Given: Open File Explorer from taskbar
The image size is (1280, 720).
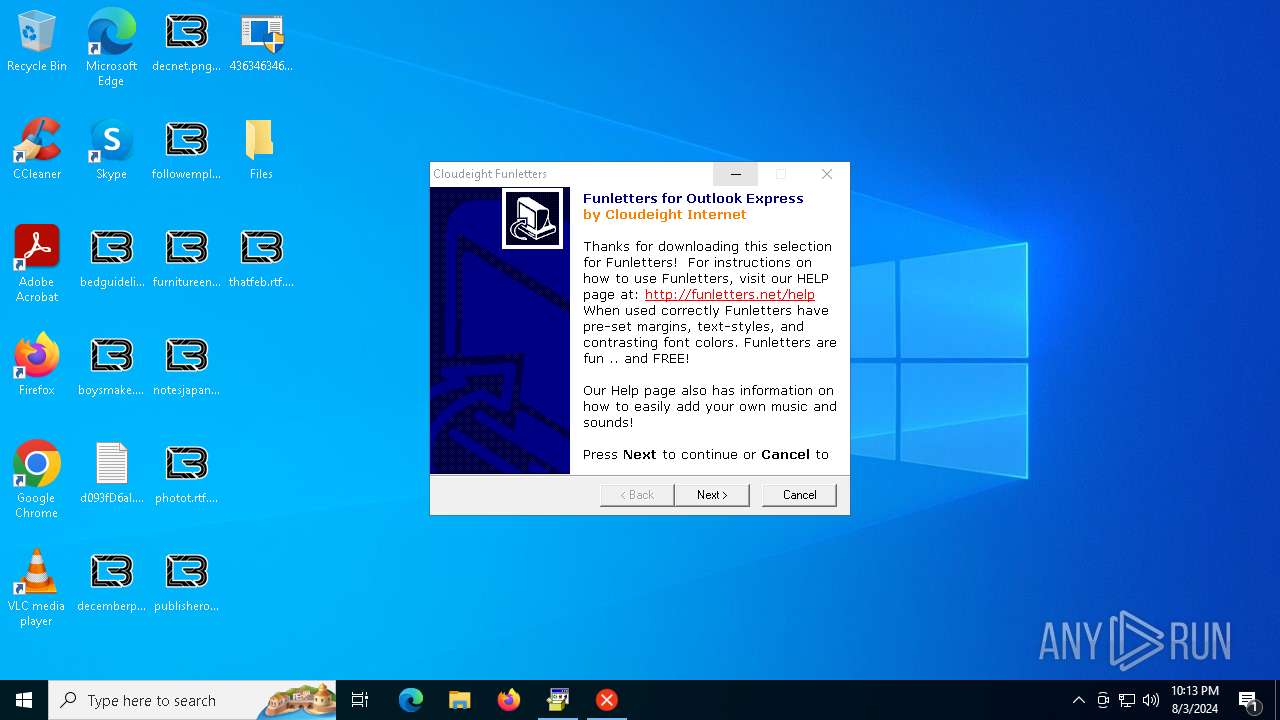Looking at the screenshot, I should [459, 700].
